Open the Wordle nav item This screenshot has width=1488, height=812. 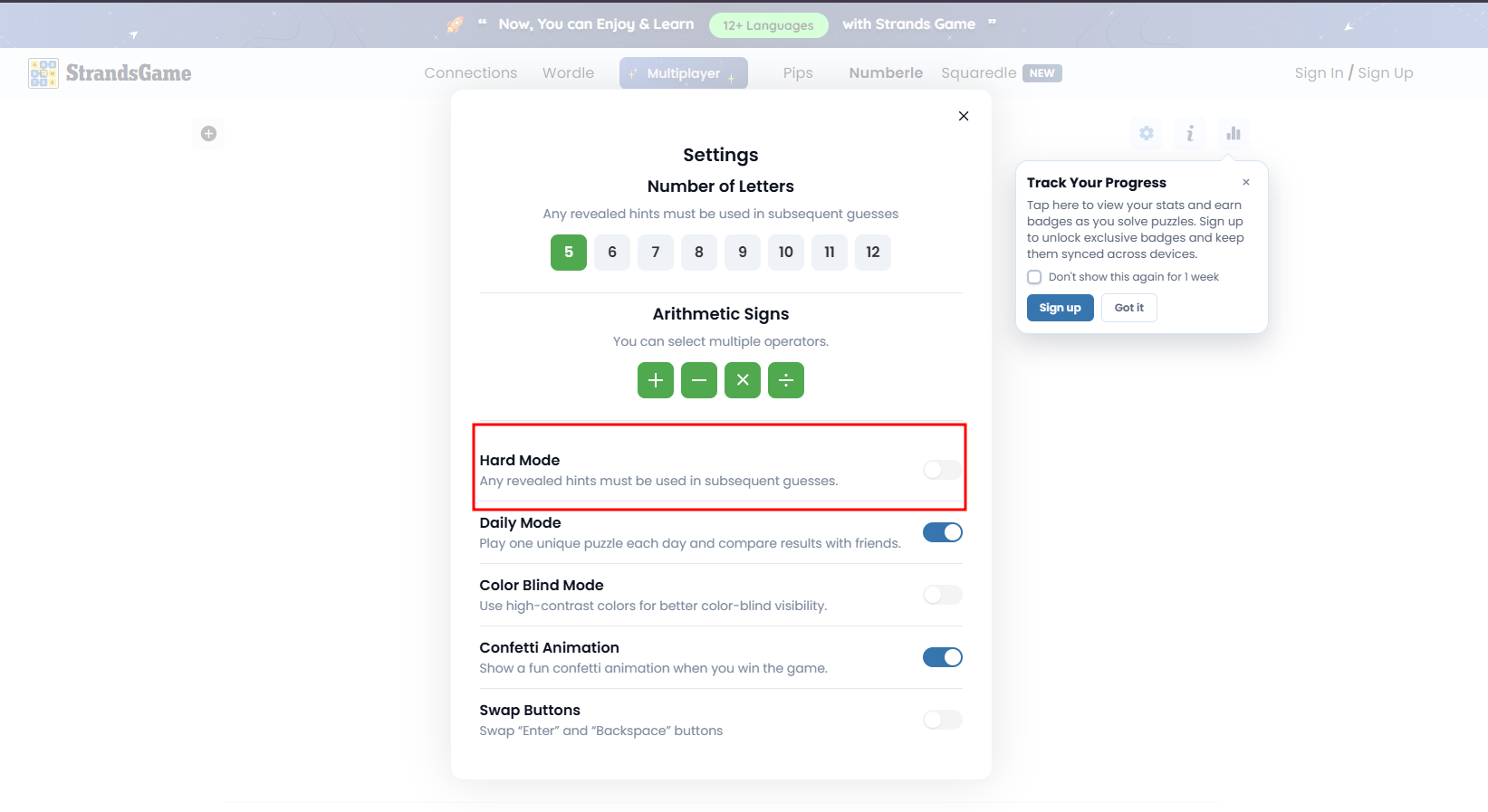click(569, 73)
